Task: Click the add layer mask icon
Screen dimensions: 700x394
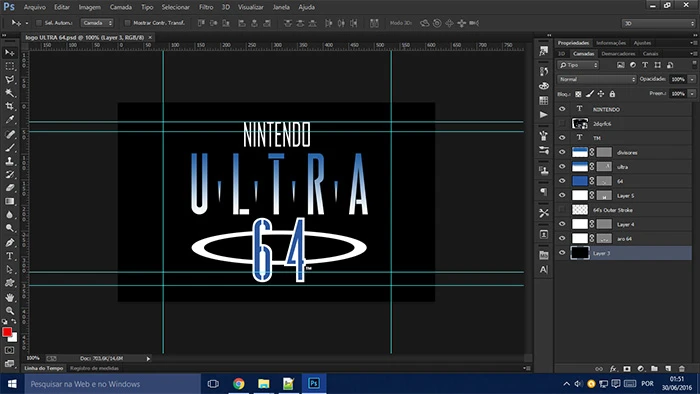Action: (x=627, y=369)
